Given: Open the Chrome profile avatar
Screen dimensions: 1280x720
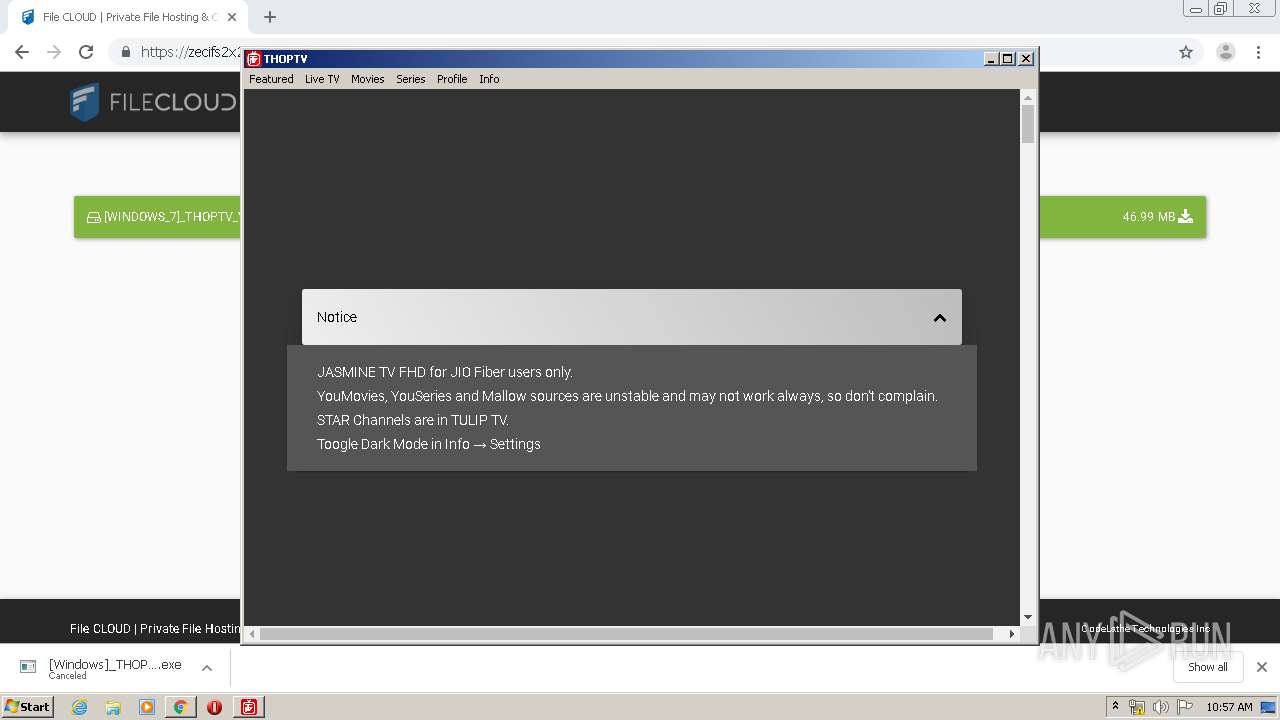Looking at the screenshot, I should [1226, 52].
